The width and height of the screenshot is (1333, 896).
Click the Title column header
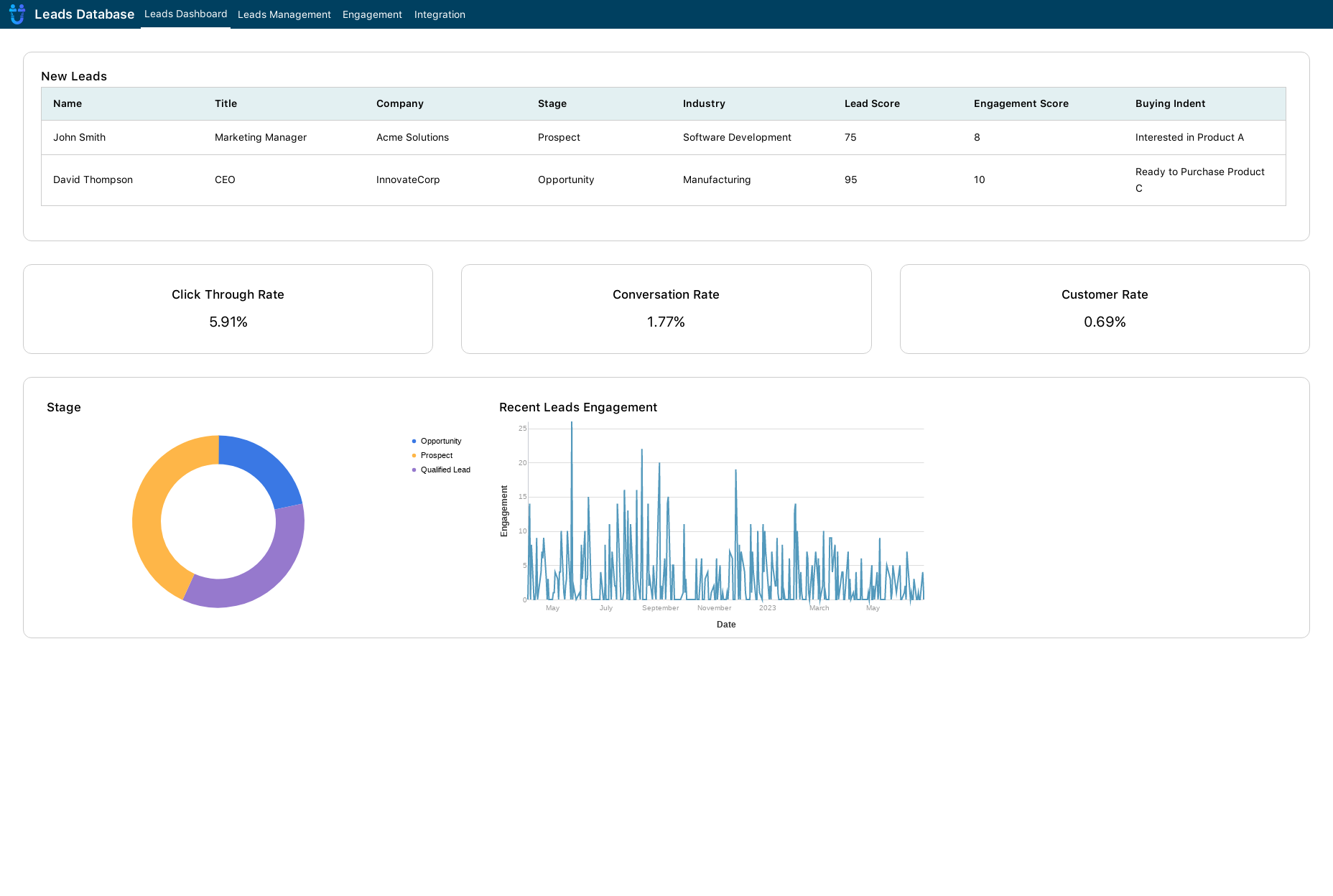tap(226, 103)
